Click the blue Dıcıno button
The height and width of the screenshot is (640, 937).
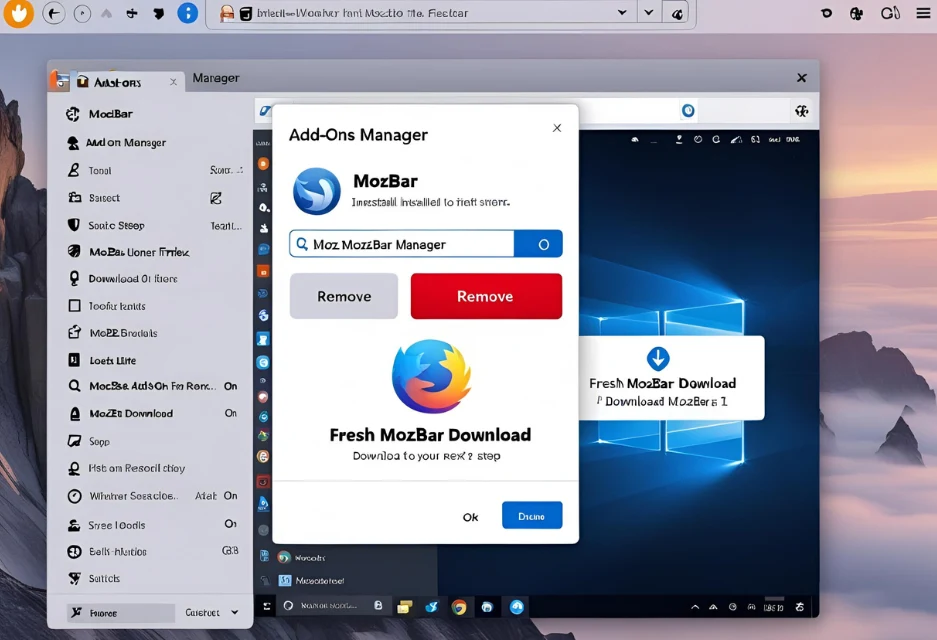pyautogui.click(x=532, y=516)
